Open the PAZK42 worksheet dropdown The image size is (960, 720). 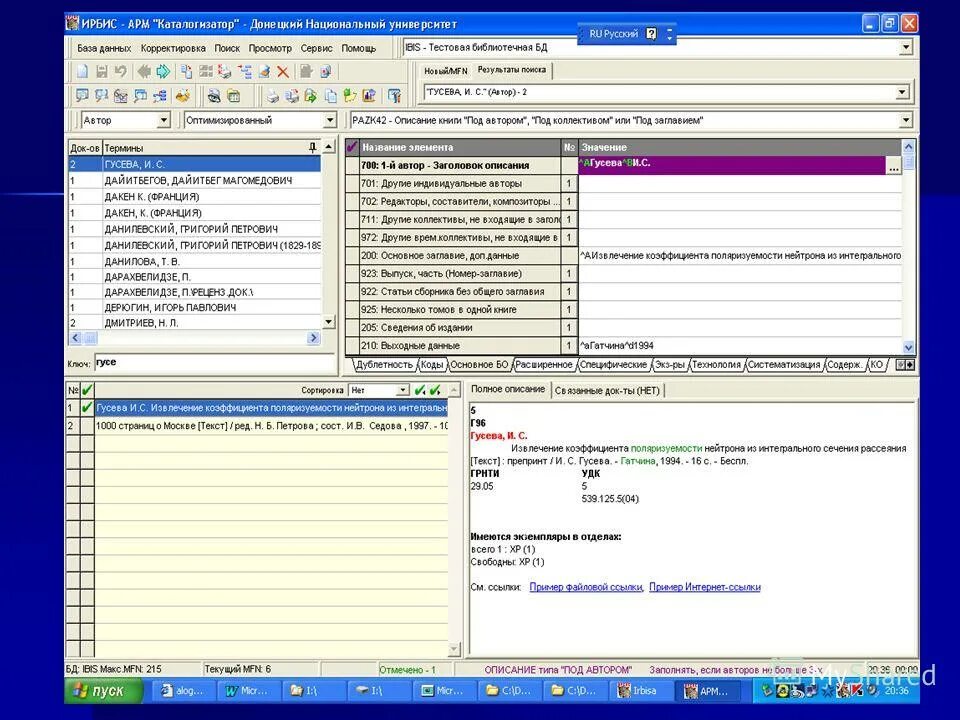(x=906, y=121)
